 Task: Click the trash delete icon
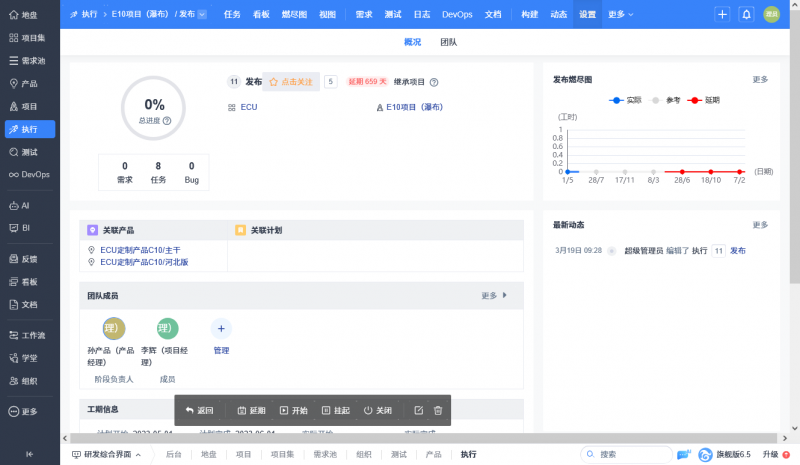[437, 410]
